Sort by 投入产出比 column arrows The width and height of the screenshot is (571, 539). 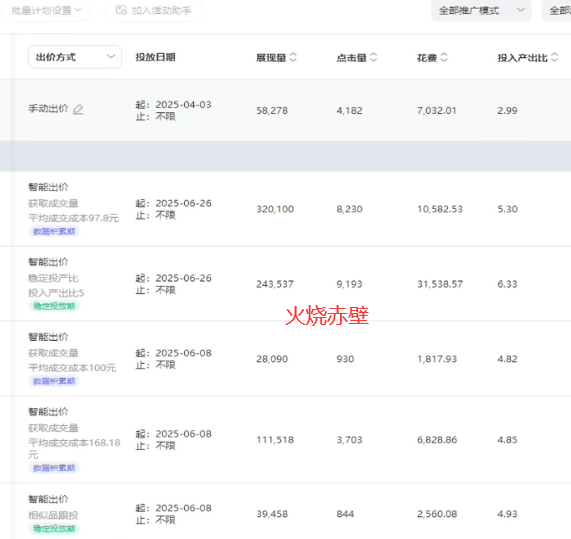(x=554, y=57)
